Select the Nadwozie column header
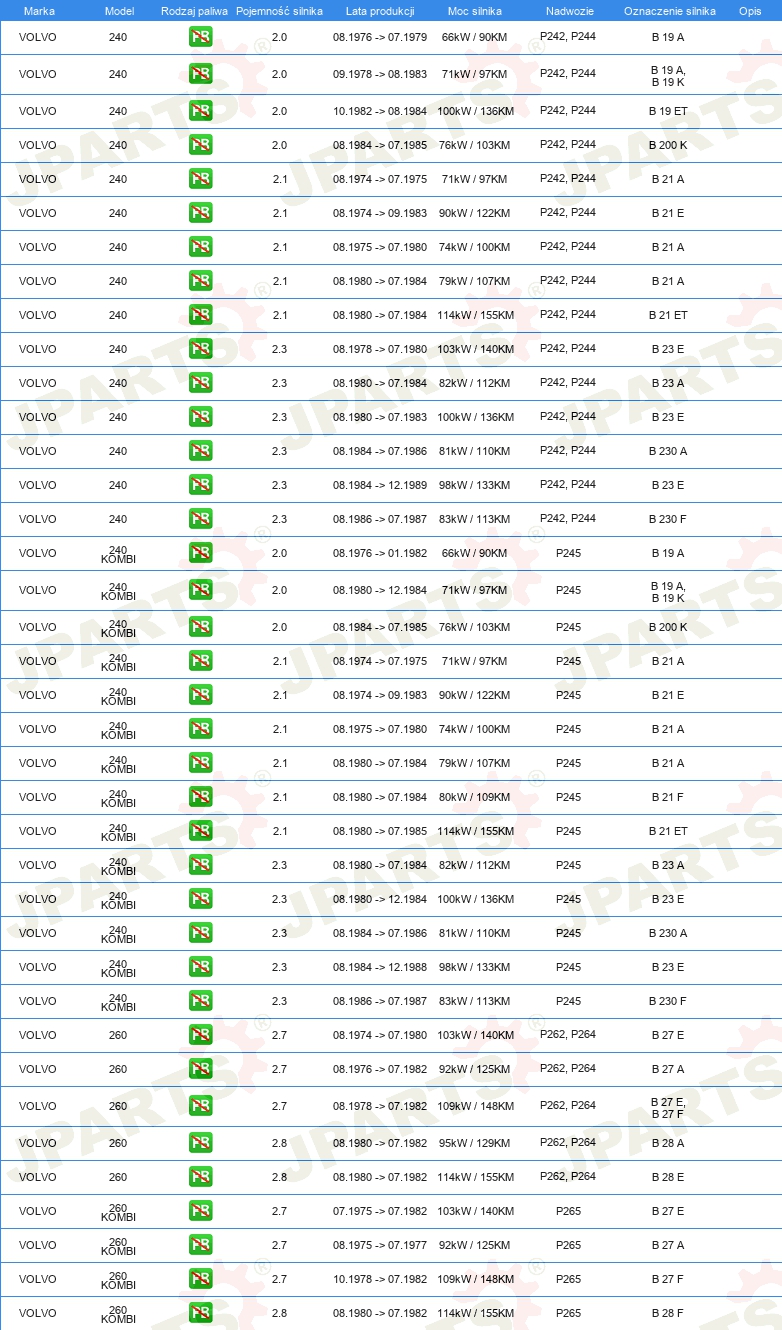 (570, 10)
